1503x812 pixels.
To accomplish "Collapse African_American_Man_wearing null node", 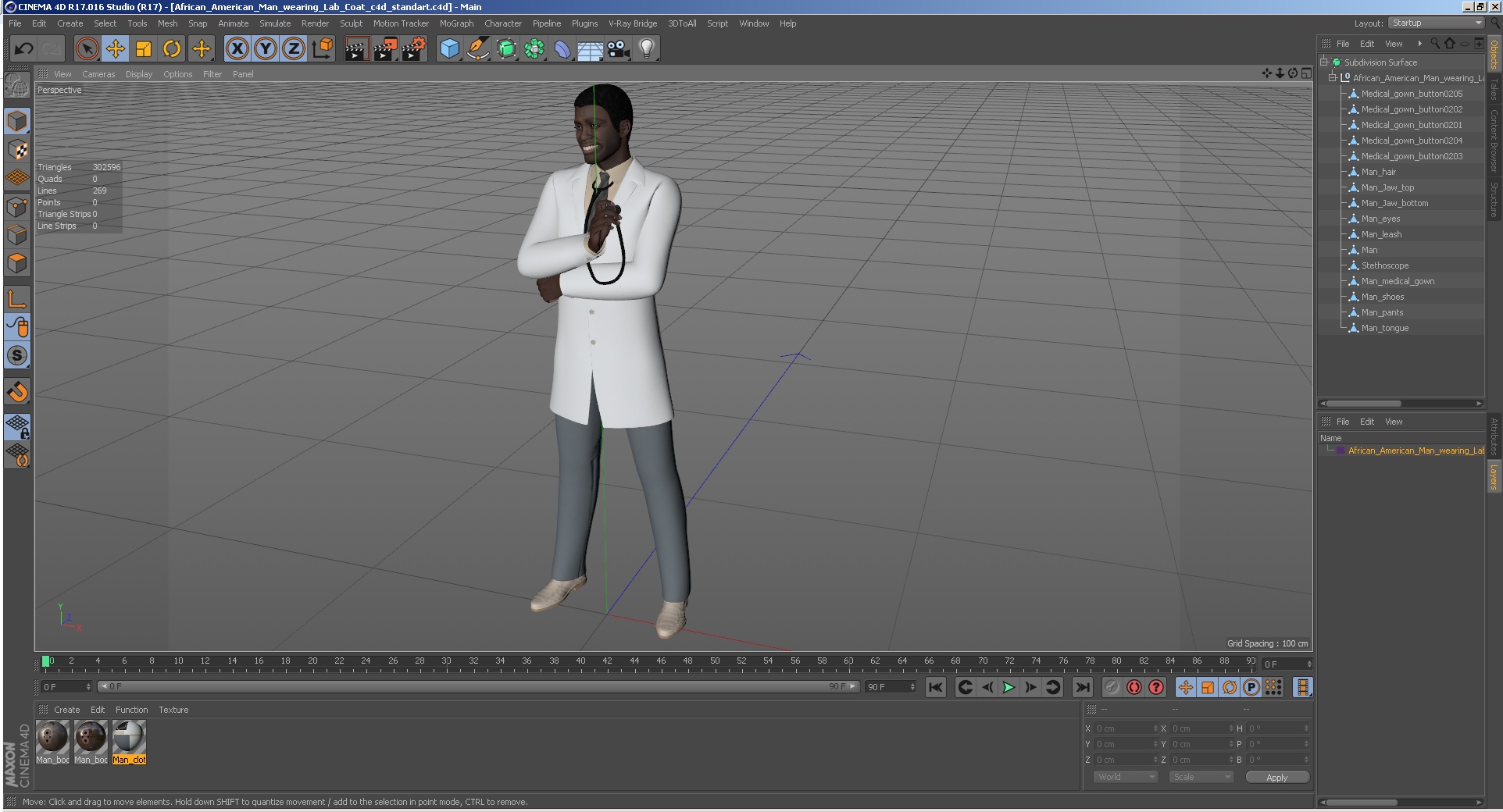I will (x=1333, y=77).
